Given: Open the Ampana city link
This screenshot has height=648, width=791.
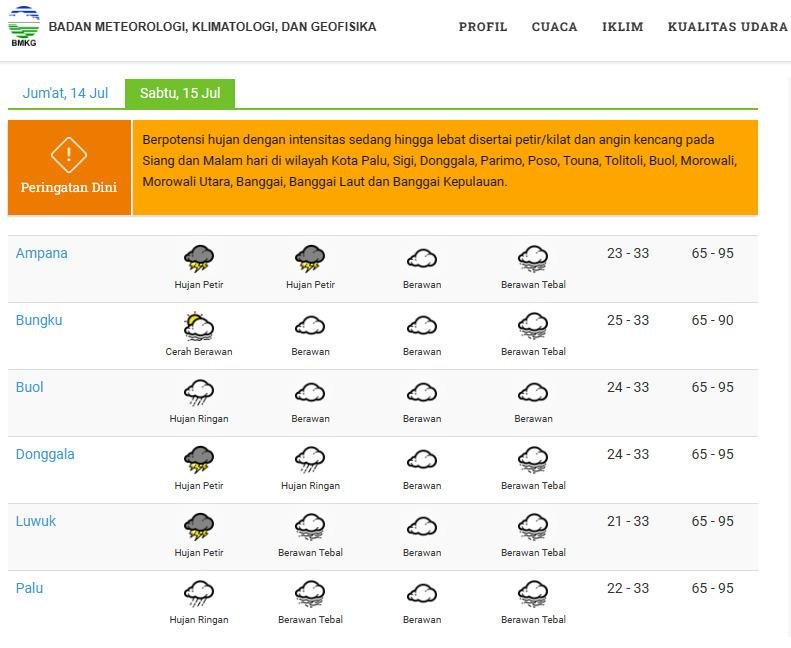Looking at the screenshot, I should pyautogui.click(x=42, y=254).
